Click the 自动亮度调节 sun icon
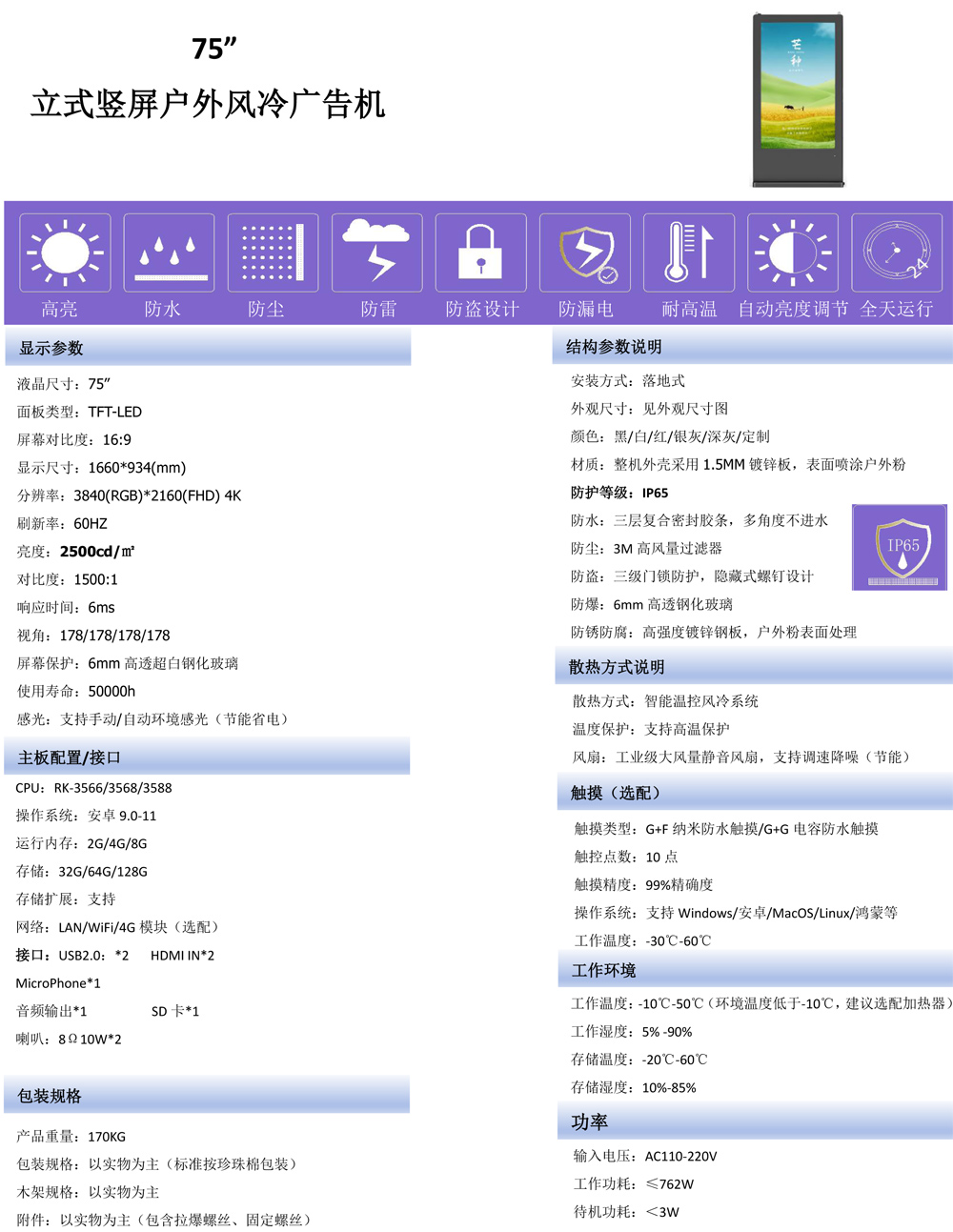The width and height of the screenshot is (953, 1232). [x=792, y=252]
